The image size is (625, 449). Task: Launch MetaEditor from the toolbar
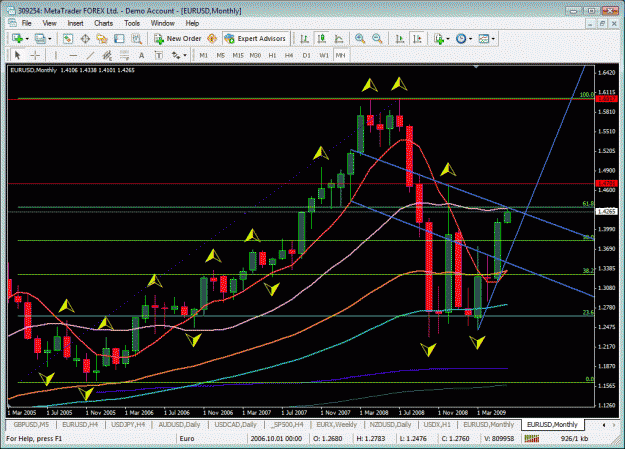(x=212, y=39)
